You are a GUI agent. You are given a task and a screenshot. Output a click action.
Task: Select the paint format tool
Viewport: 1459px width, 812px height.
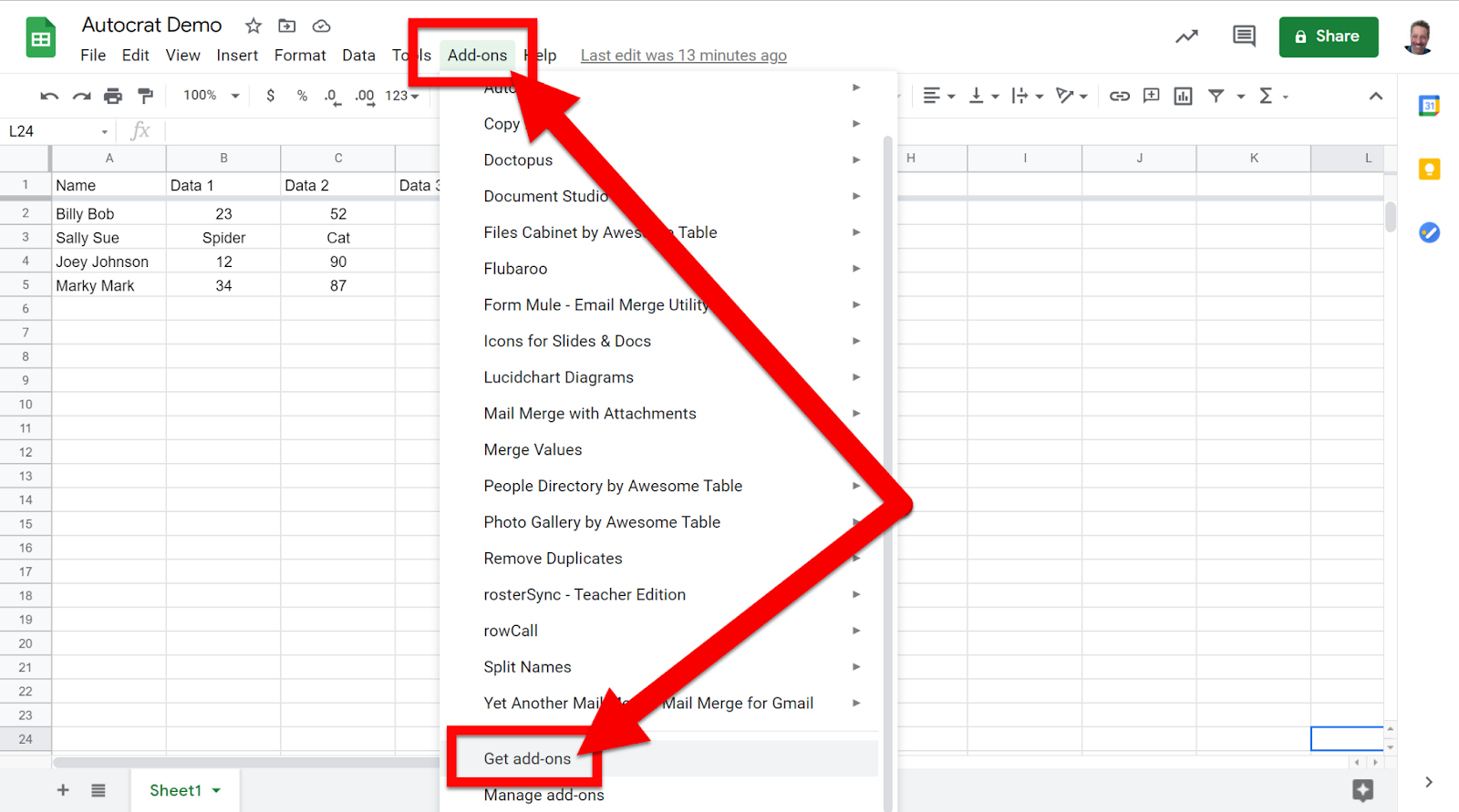(x=145, y=96)
